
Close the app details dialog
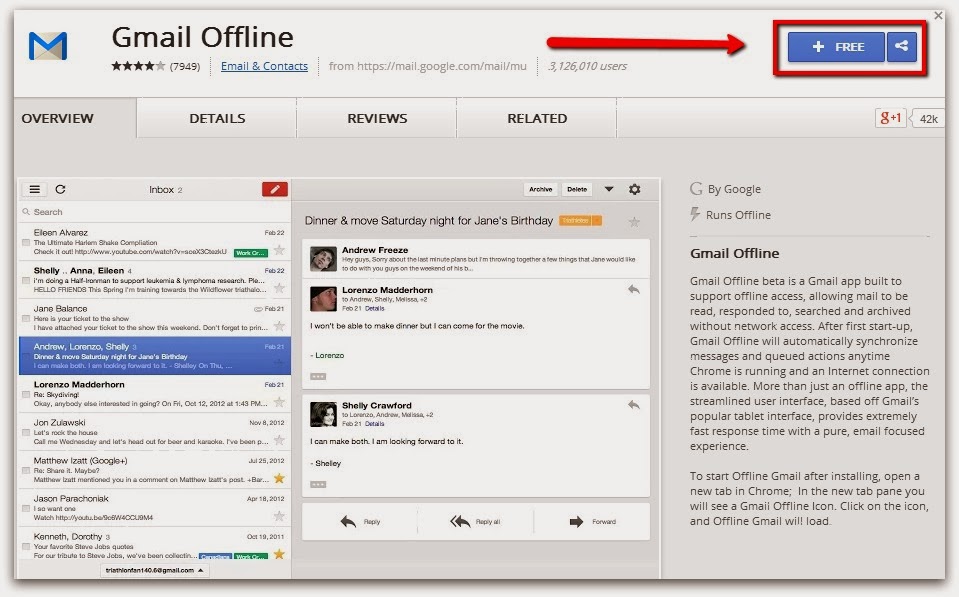938,15
